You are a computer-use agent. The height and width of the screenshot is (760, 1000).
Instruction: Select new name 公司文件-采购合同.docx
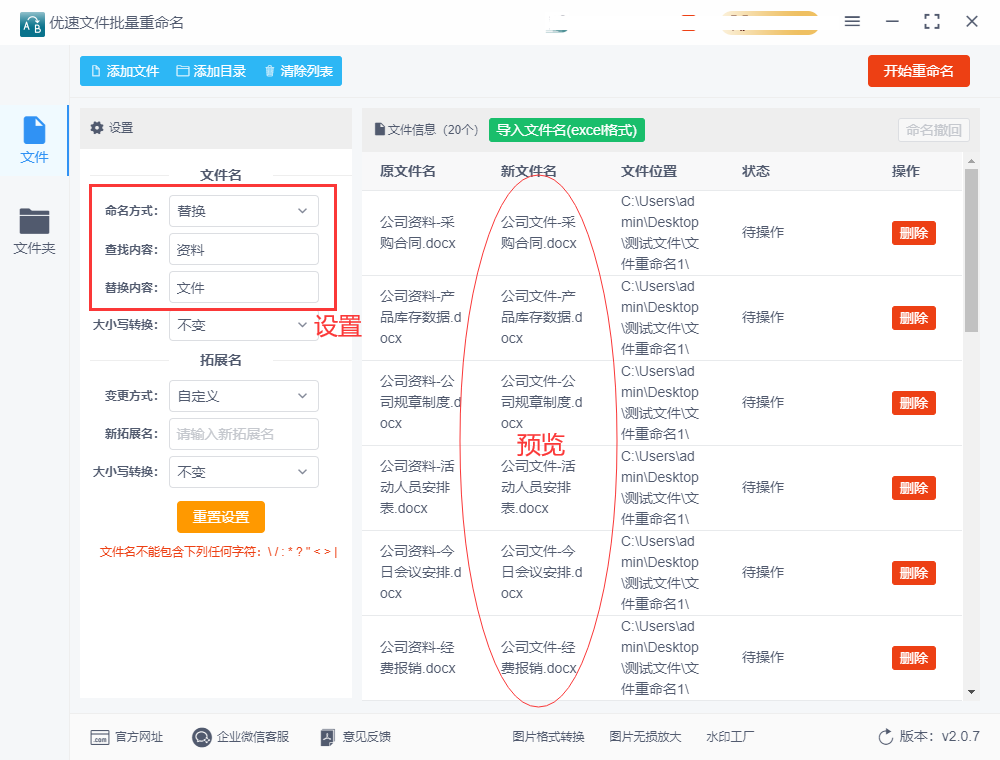[538, 233]
